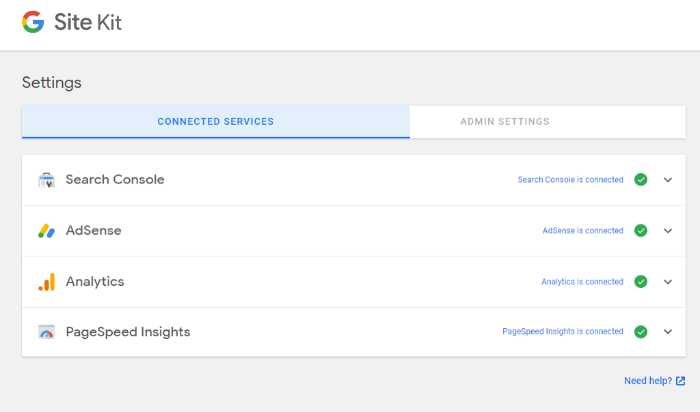Expand the Search Console row chevron
Screen dimensions: 700x412
point(668,180)
